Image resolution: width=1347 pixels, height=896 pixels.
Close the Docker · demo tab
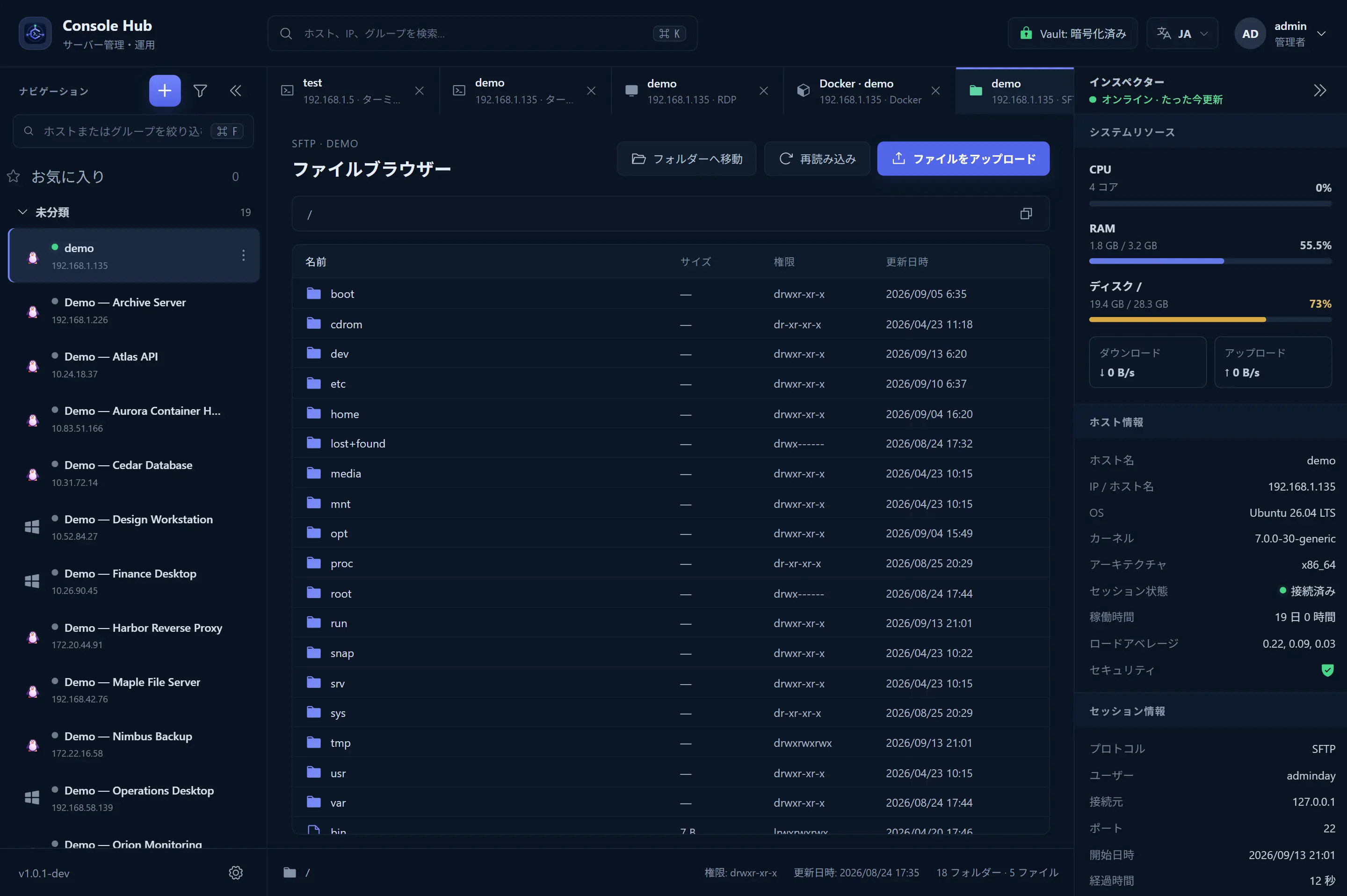click(x=935, y=91)
